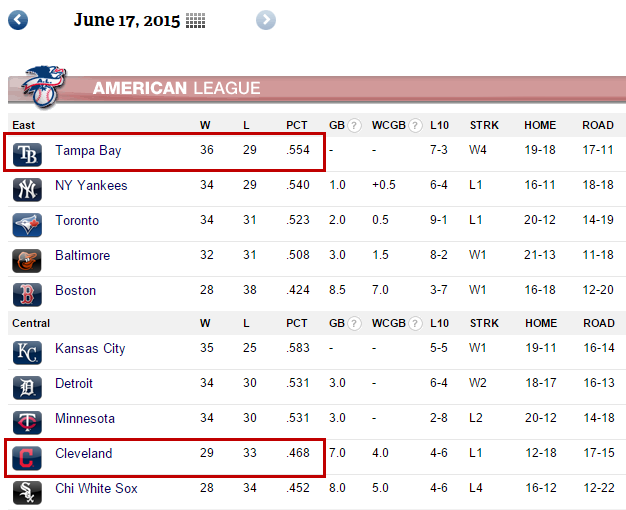Click the Cleveland team logo
The image size is (626, 510).
27,458
